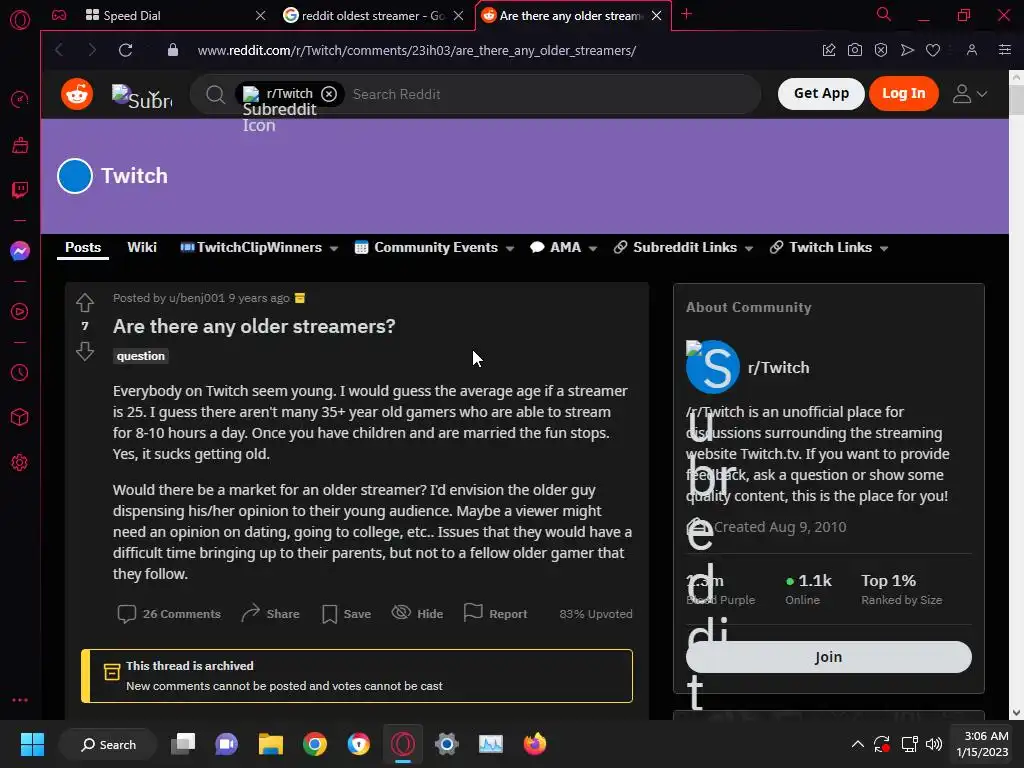Viewport: 1024px width, 768px height.
Task: Expand the Community Events menu
Action: coord(434,248)
